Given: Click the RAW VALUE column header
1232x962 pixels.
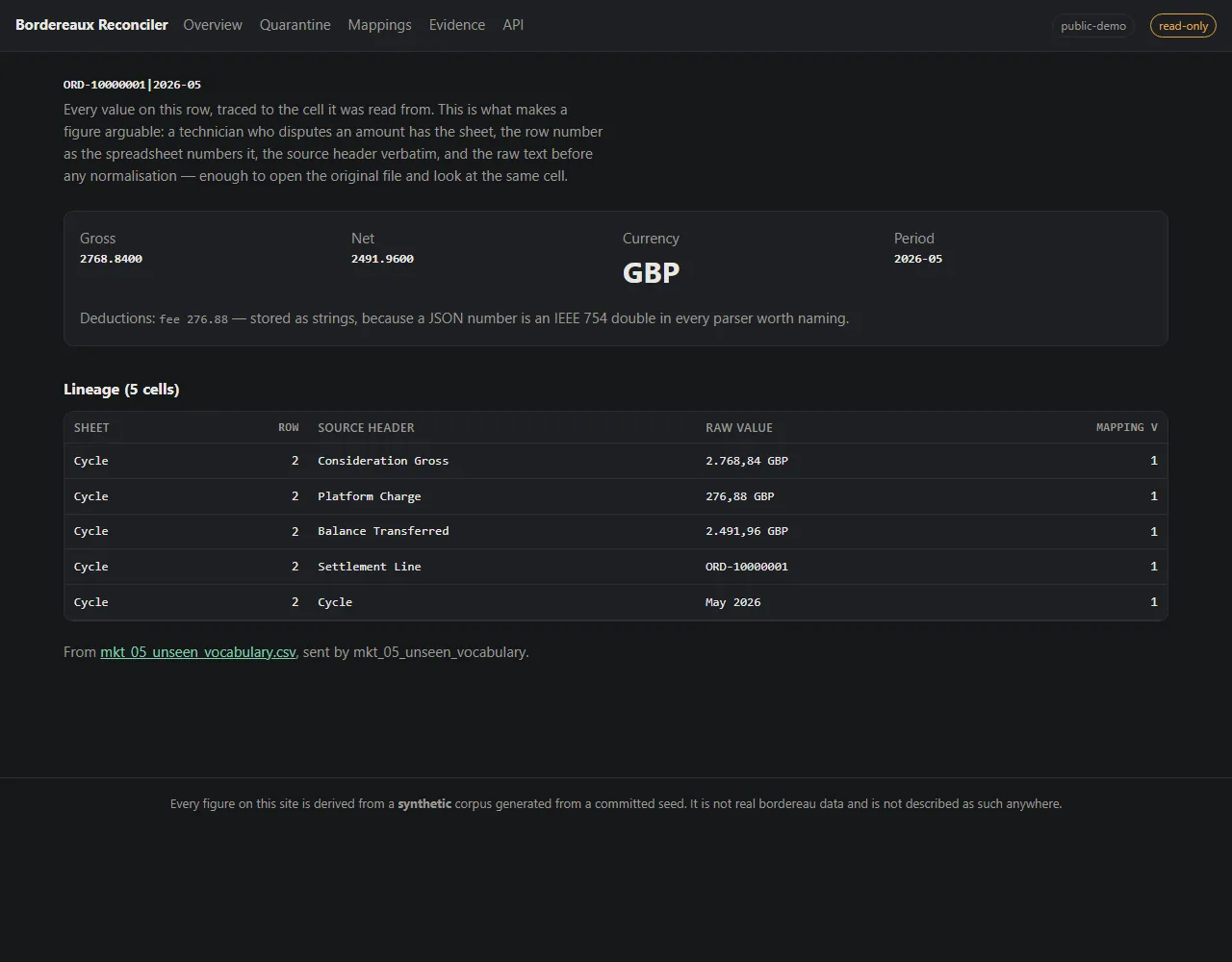Looking at the screenshot, I should tap(739, 428).
